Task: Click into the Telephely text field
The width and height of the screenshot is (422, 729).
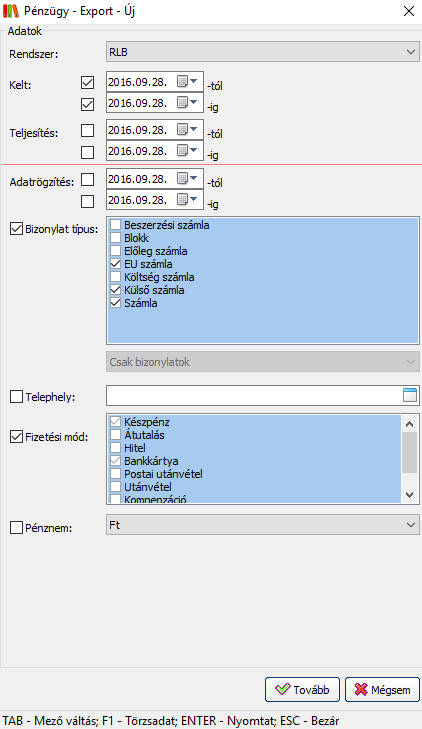Action: [x=254, y=396]
